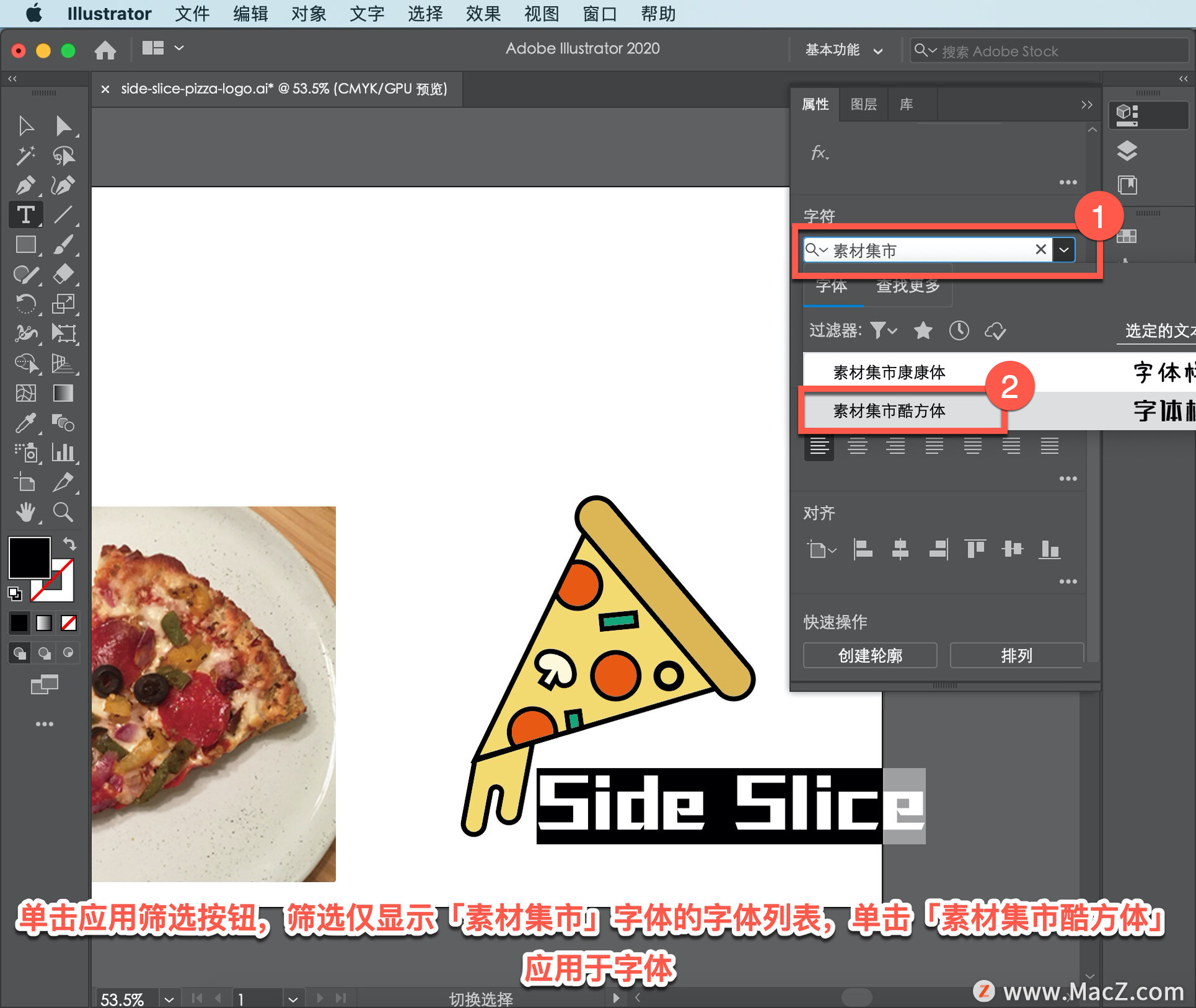The height and width of the screenshot is (1008, 1196).
Task: Open artboard number dropdown
Action: click(293, 999)
